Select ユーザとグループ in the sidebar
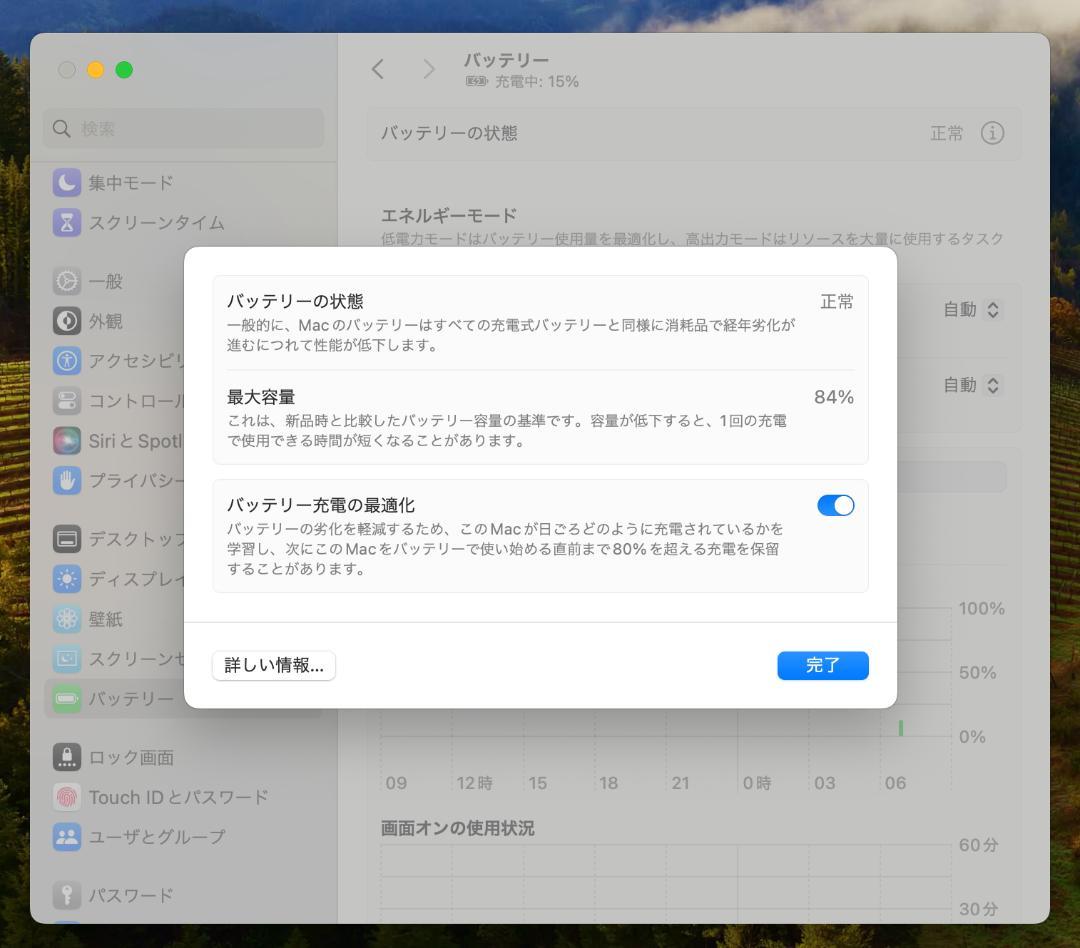1080x948 pixels. (66, 837)
